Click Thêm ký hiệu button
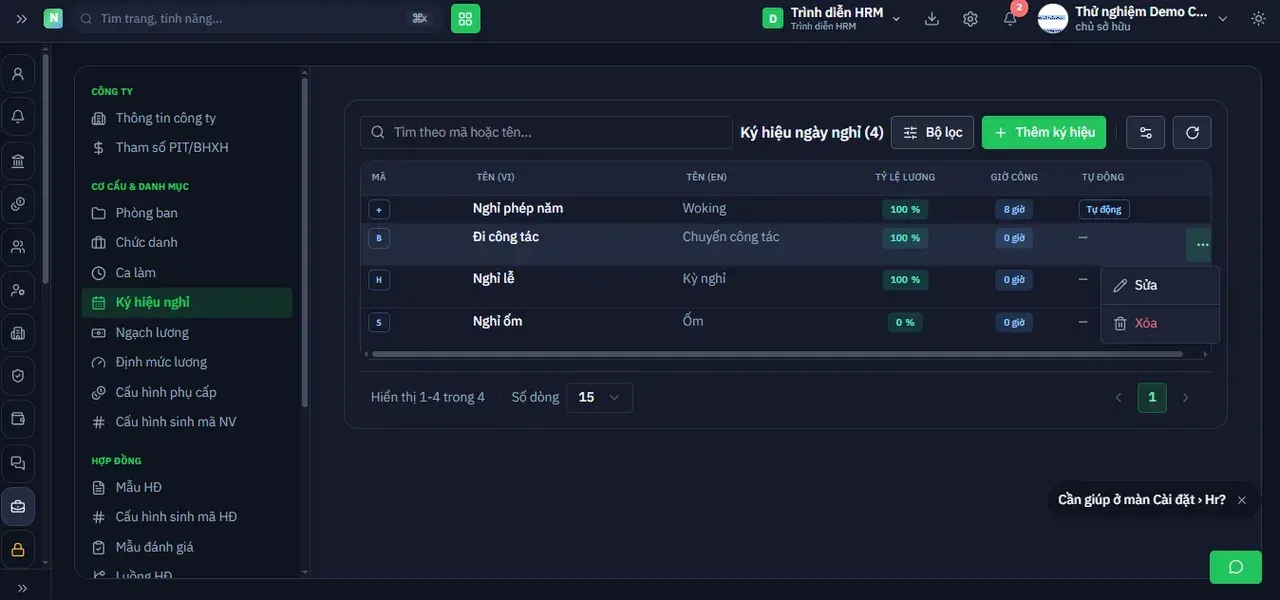The image size is (1280, 600). [x=1044, y=132]
